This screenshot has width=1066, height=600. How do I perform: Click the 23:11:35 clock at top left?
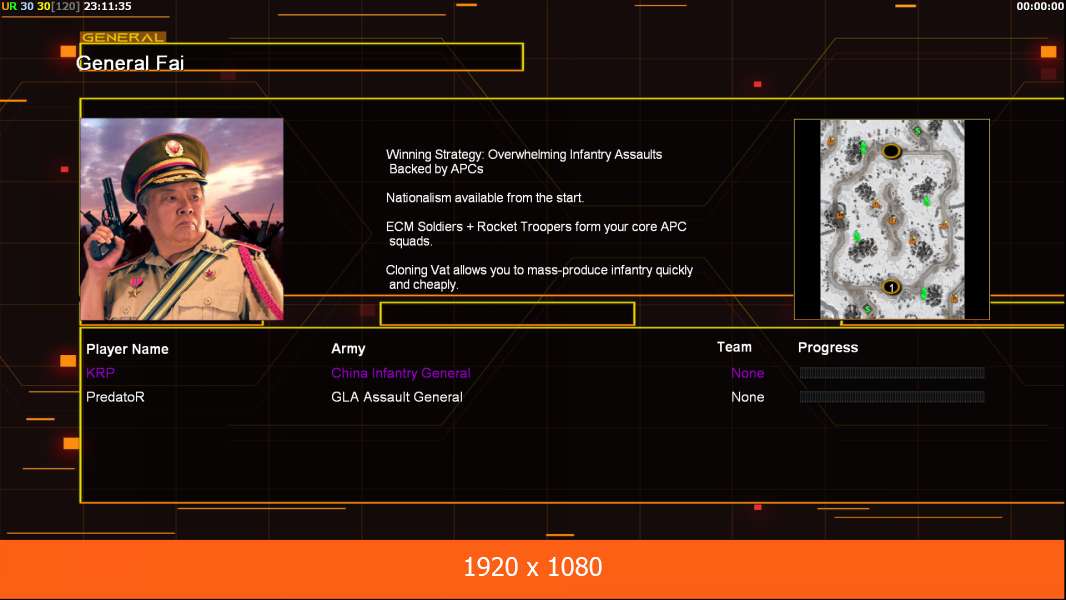[107, 6]
